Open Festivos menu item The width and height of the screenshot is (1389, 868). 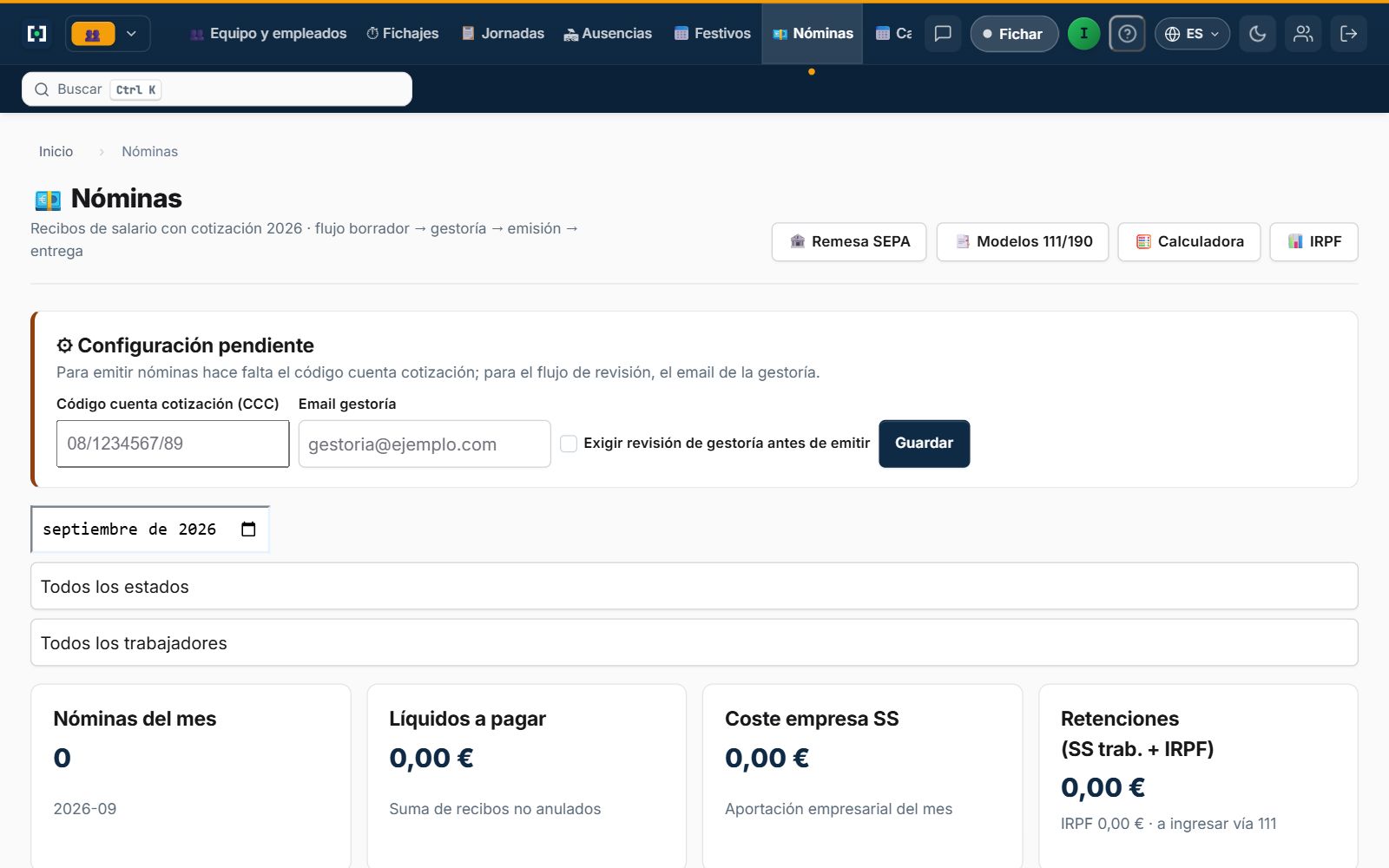pos(713,34)
